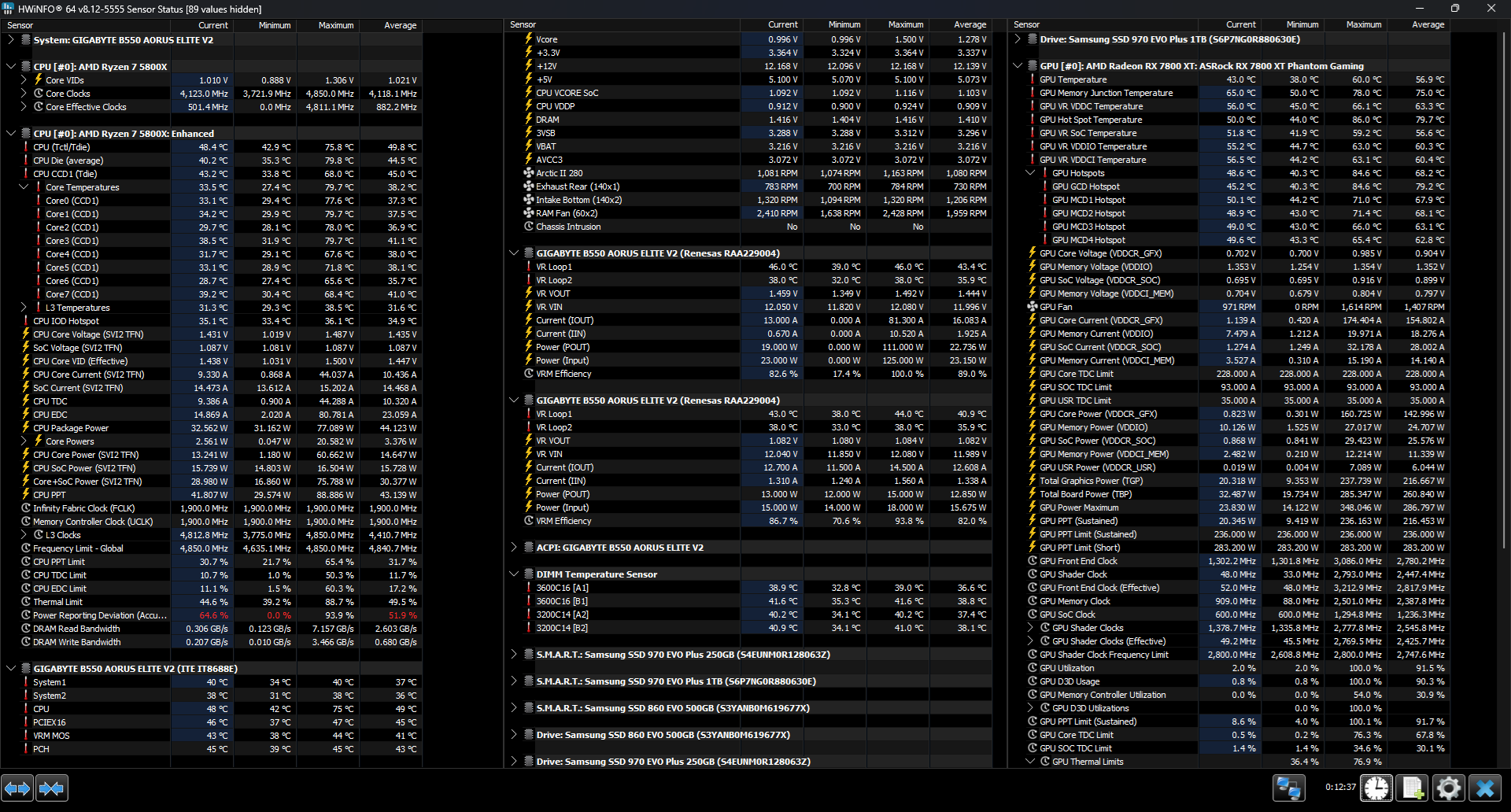Expand the System: GIGABYTE B550 AORUS ELITE V2 group

(x=11, y=39)
